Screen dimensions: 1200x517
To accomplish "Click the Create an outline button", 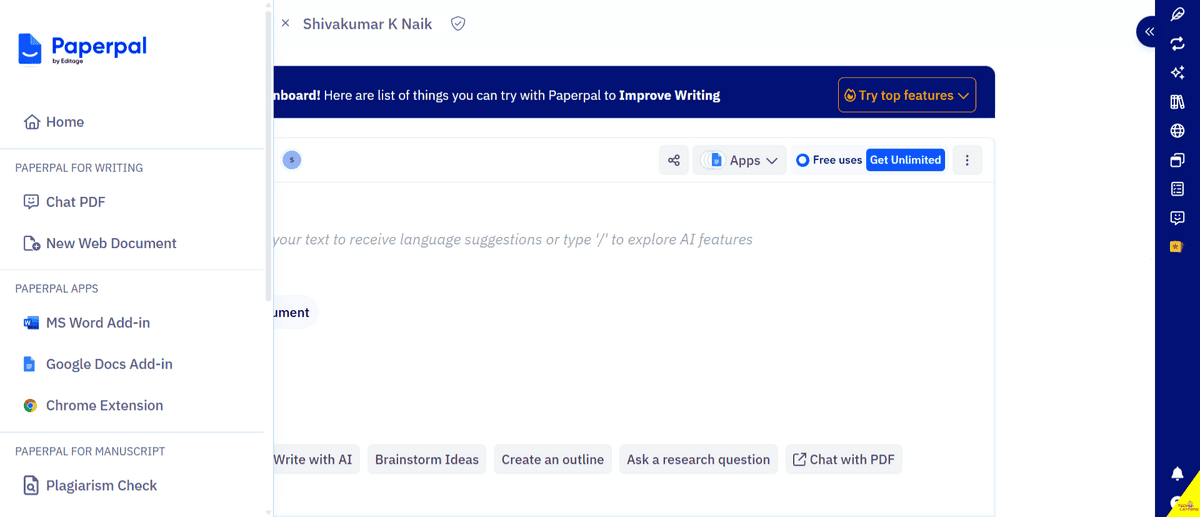I will click(x=553, y=460).
